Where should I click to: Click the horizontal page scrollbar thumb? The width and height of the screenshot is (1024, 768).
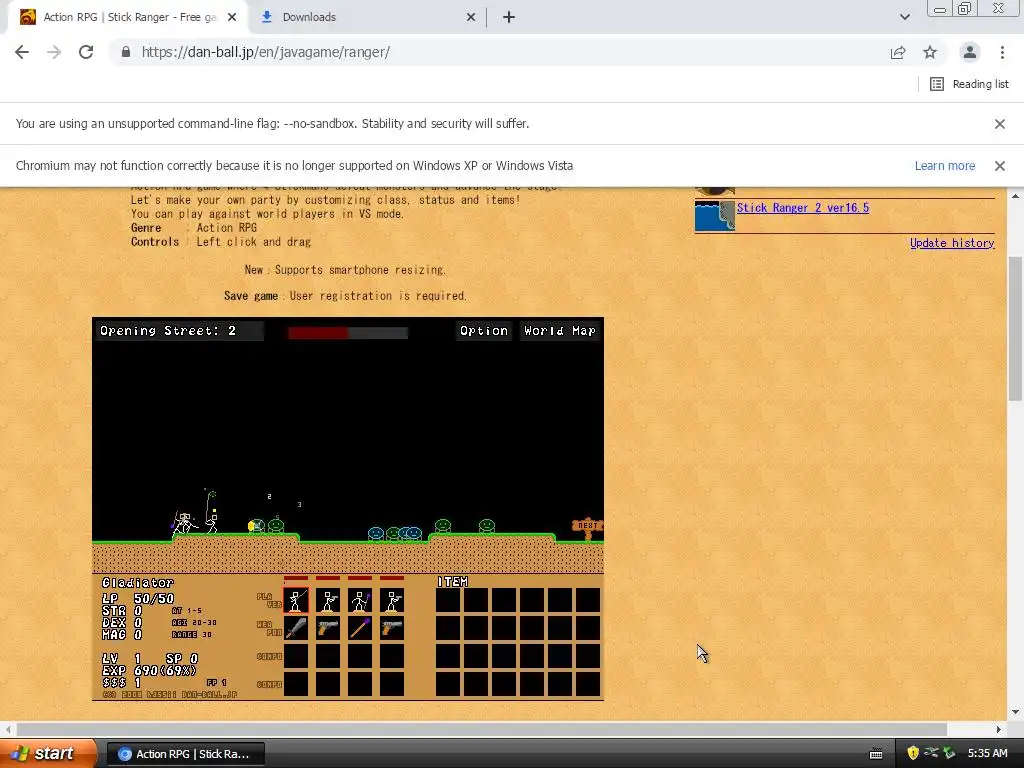click(x=482, y=729)
